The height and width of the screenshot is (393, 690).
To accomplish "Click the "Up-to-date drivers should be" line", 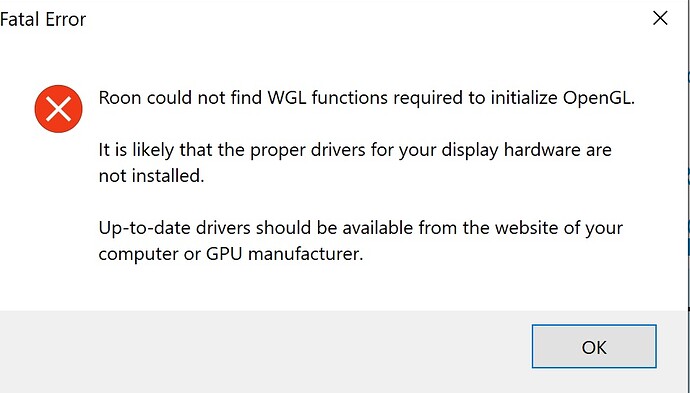I will click(360, 228).
